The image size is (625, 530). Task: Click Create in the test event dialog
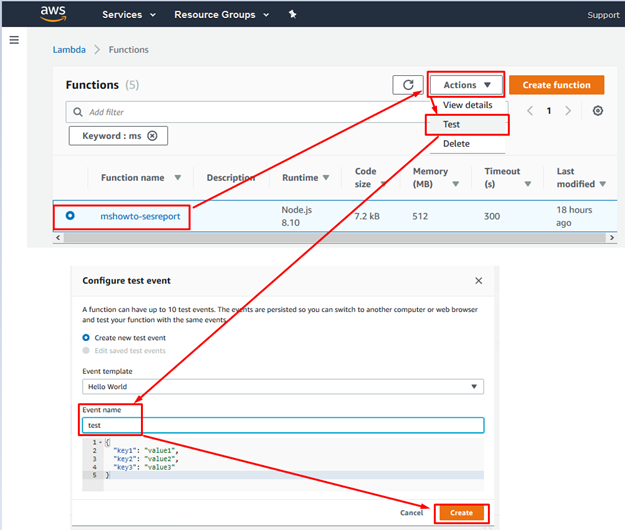(x=462, y=513)
